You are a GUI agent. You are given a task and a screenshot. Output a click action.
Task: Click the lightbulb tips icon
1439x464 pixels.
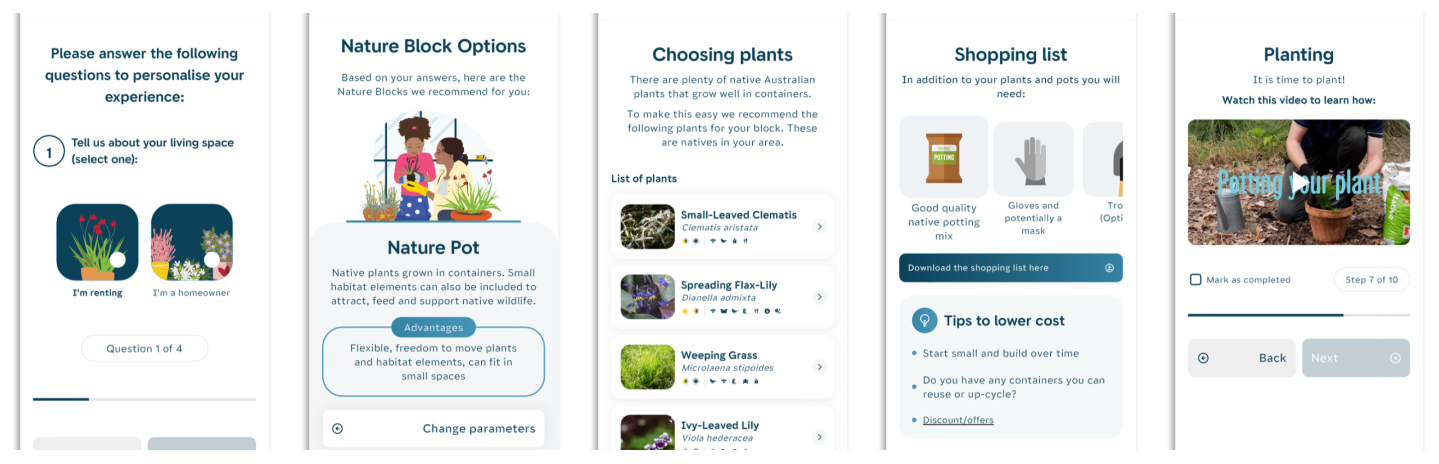924,321
